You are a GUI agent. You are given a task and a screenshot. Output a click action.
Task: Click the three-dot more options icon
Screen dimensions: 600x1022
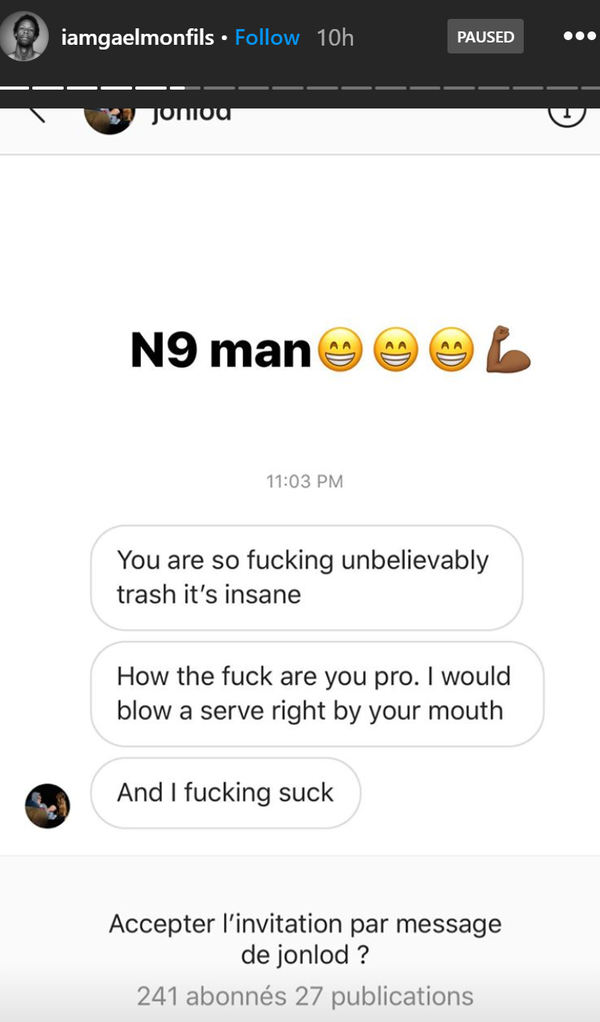(x=579, y=37)
